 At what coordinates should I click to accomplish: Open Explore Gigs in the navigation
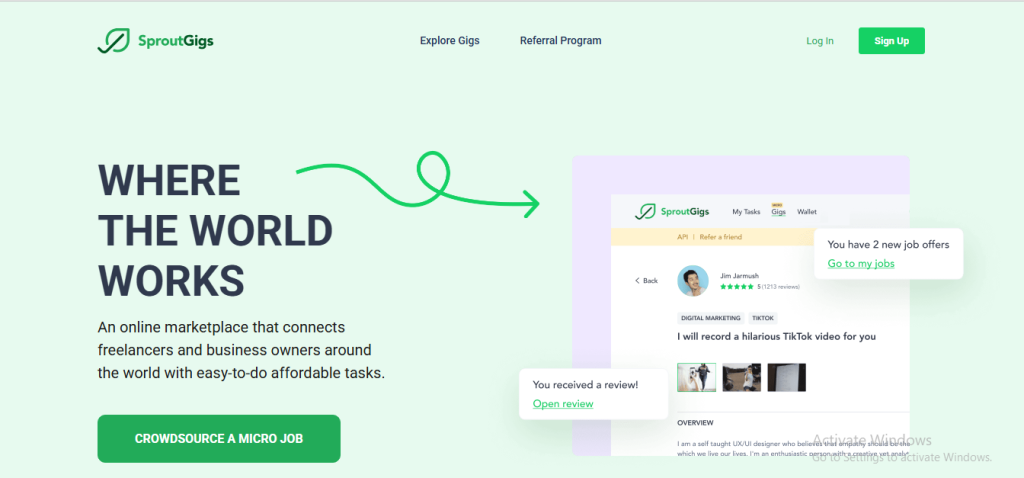(449, 41)
